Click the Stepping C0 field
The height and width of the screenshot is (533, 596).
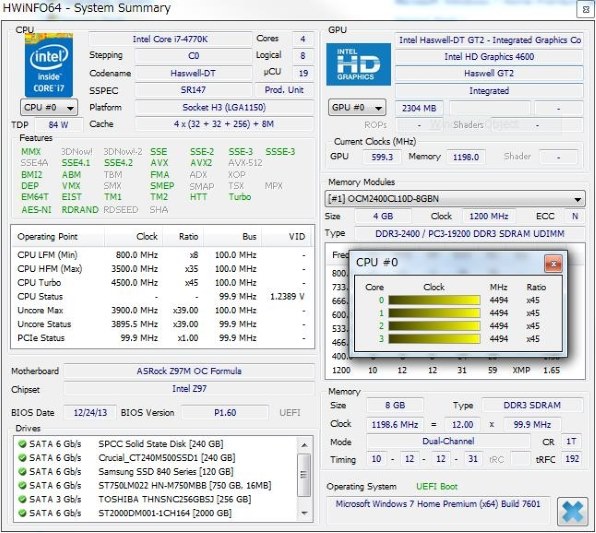tap(193, 56)
